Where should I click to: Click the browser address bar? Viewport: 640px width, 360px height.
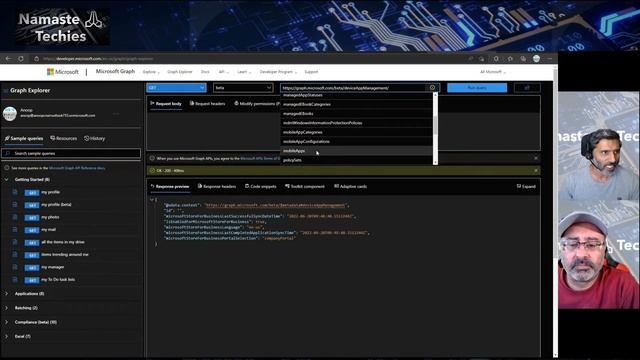[x=253, y=59]
